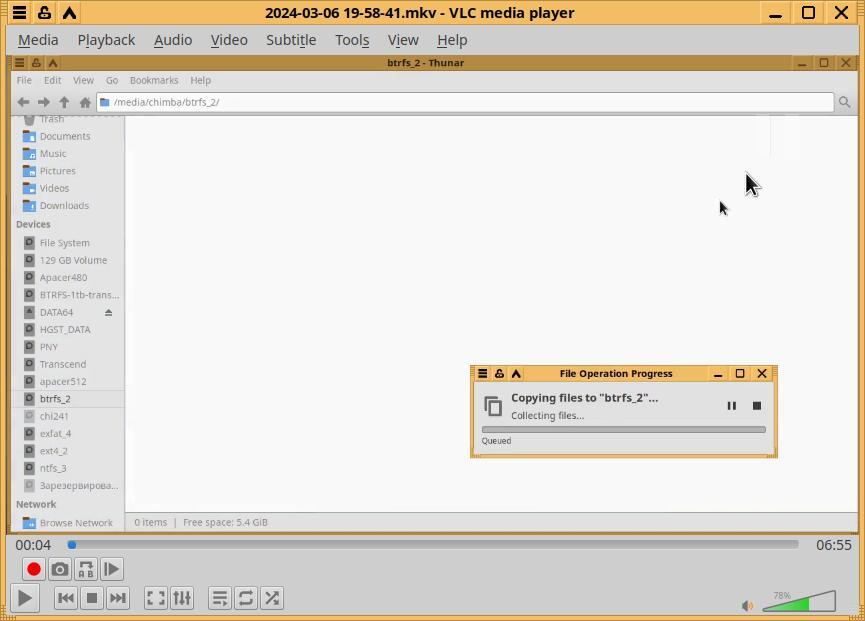This screenshot has height=621, width=865.
Task: Open VLC Media menu
Action: (38, 40)
